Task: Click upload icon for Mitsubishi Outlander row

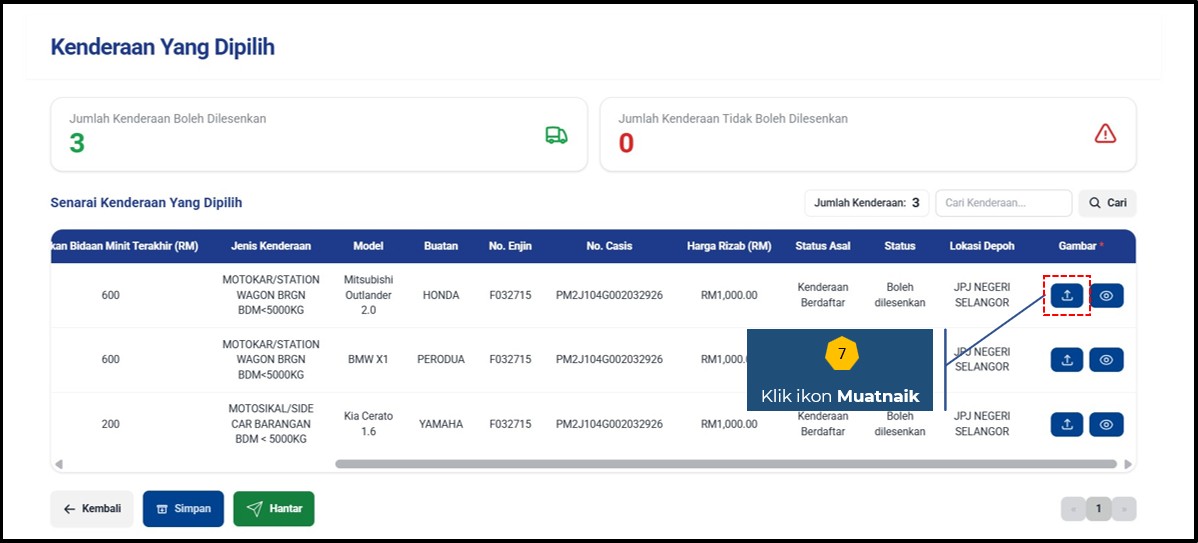Action: coord(1067,296)
